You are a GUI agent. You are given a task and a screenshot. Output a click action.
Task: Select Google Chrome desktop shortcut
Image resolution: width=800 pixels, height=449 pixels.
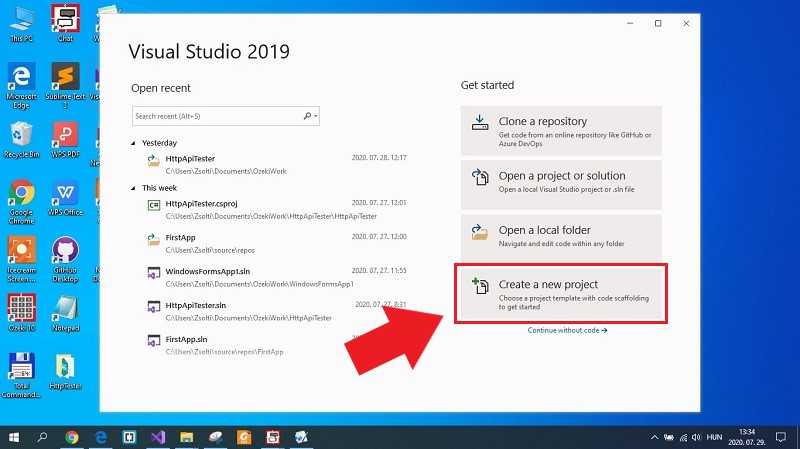pyautogui.click(x=21, y=202)
